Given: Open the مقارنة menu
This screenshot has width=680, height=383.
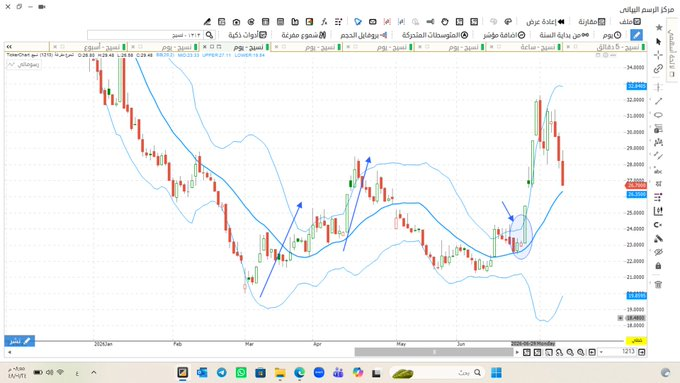Looking at the screenshot, I should click(x=592, y=22).
